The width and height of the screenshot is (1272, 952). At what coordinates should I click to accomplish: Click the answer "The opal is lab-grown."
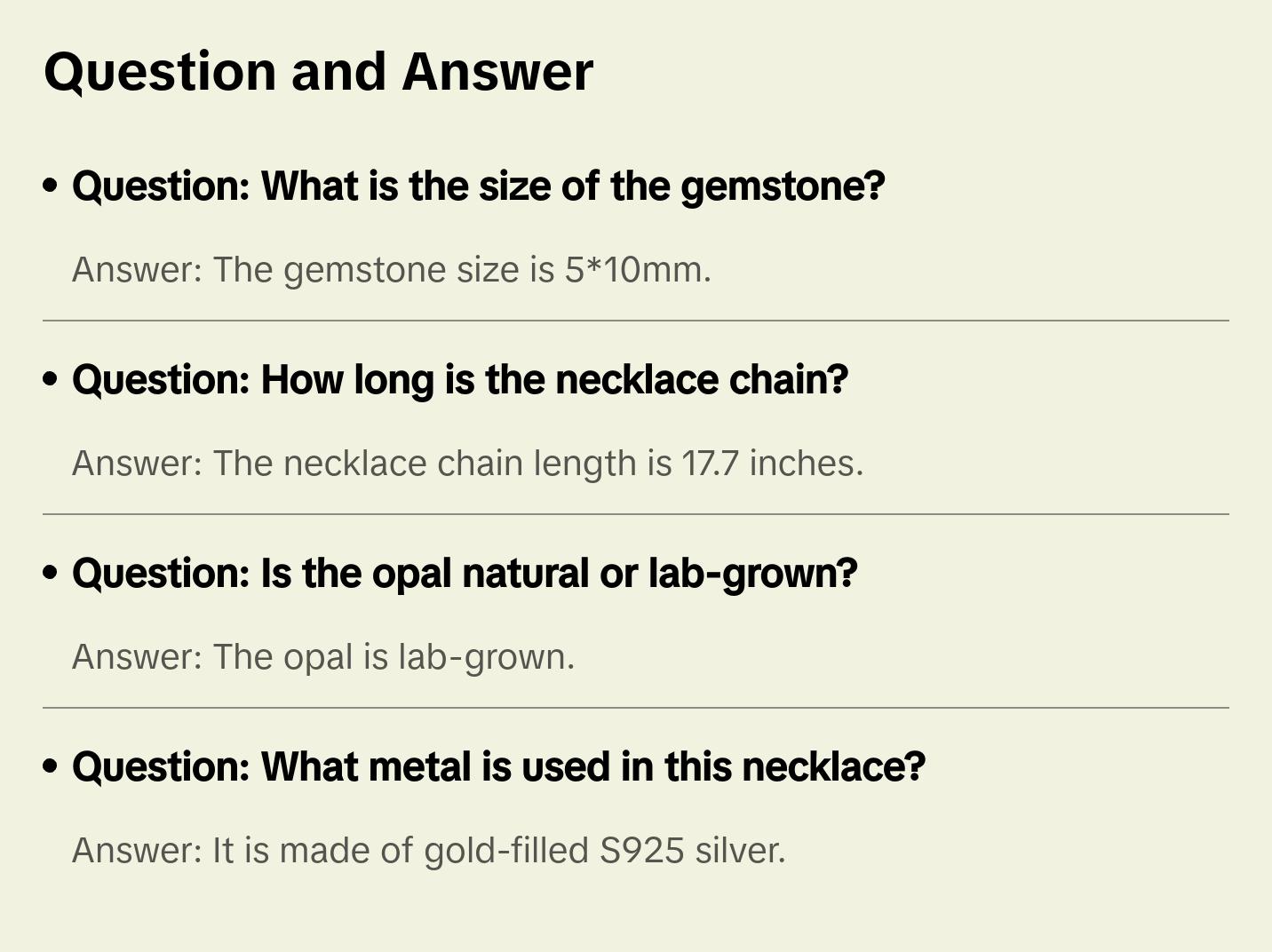323,657
